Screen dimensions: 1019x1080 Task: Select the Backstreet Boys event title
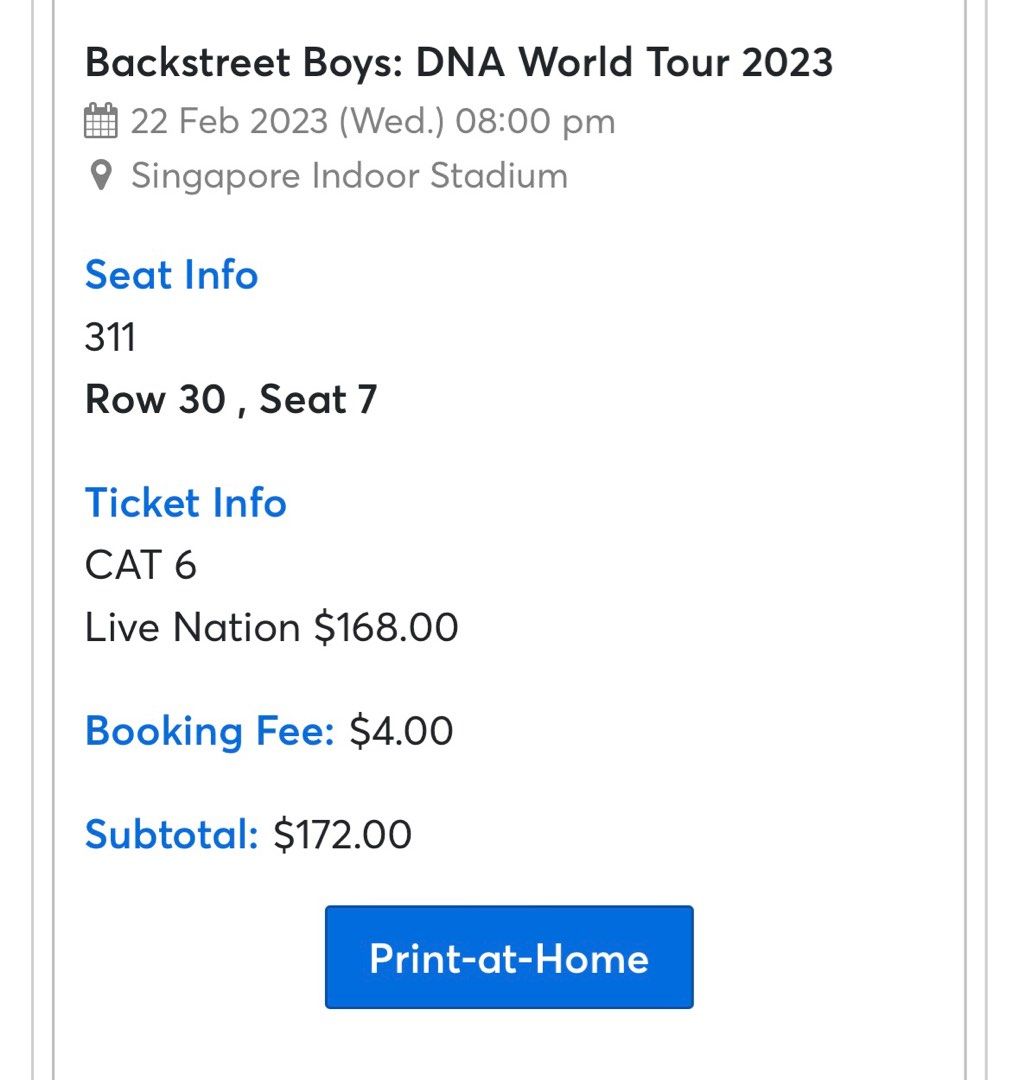460,62
